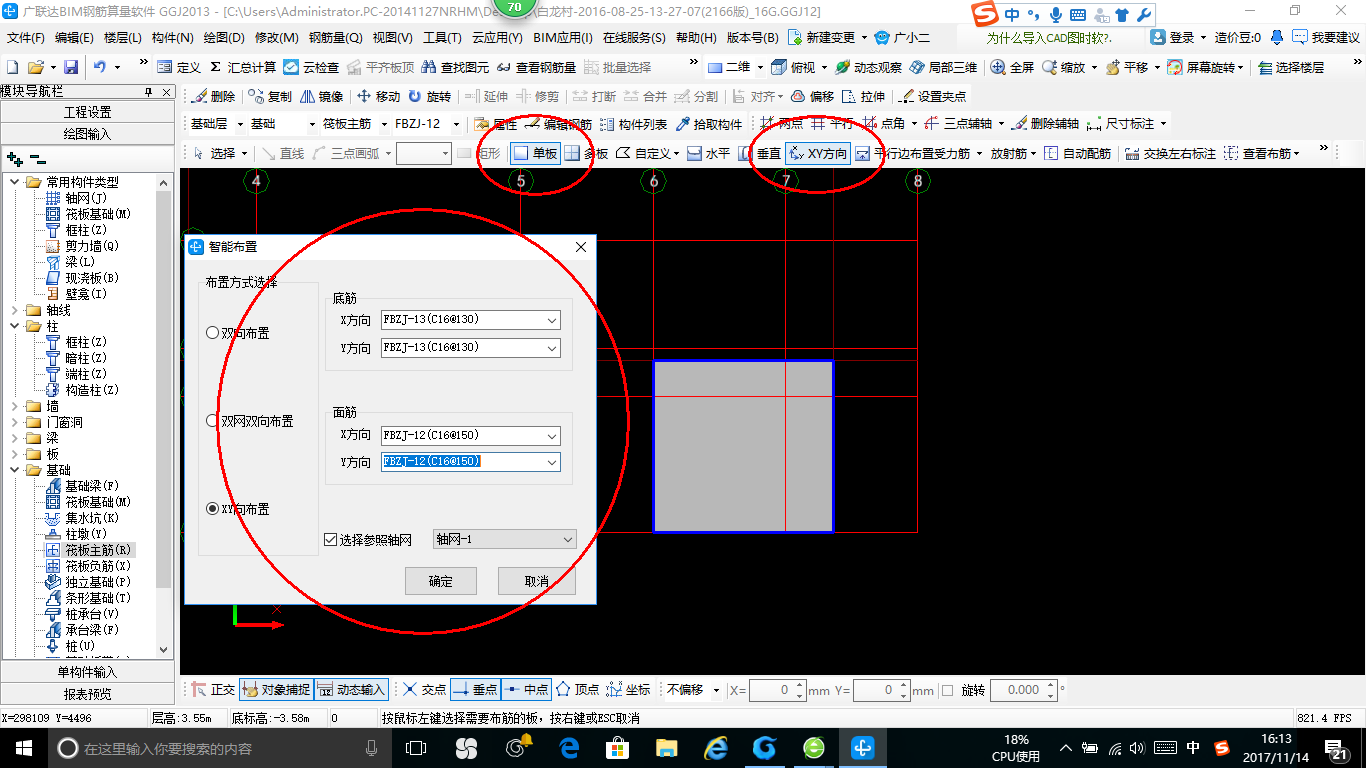Image resolution: width=1366 pixels, height=768 pixels.
Task: Click 取消 button in 智能布置 dialog
Action: coord(537,581)
